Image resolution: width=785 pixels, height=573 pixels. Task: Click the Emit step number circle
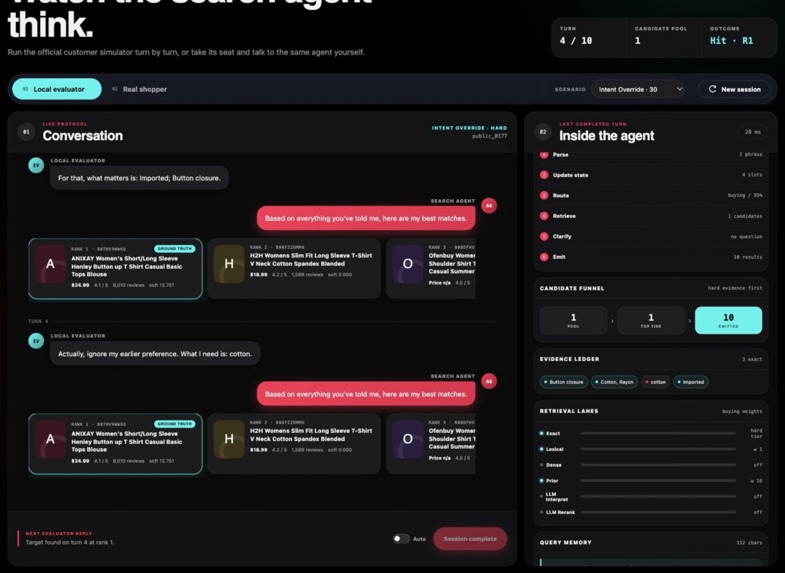[544, 257]
